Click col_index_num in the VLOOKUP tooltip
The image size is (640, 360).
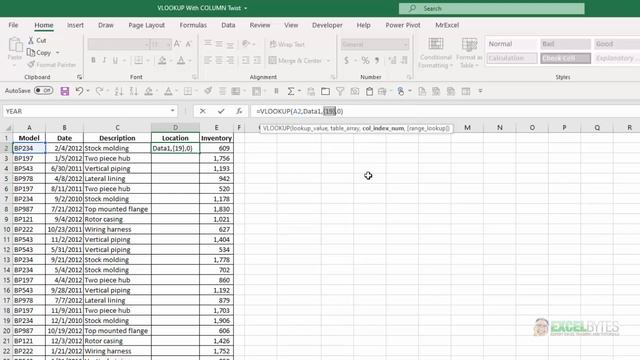click(383, 128)
